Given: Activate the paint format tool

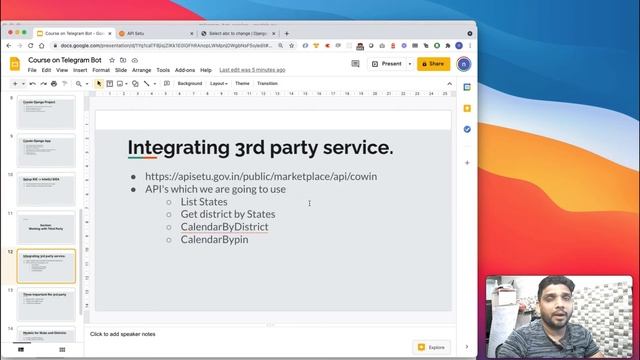Looking at the screenshot, I should click(64, 84).
